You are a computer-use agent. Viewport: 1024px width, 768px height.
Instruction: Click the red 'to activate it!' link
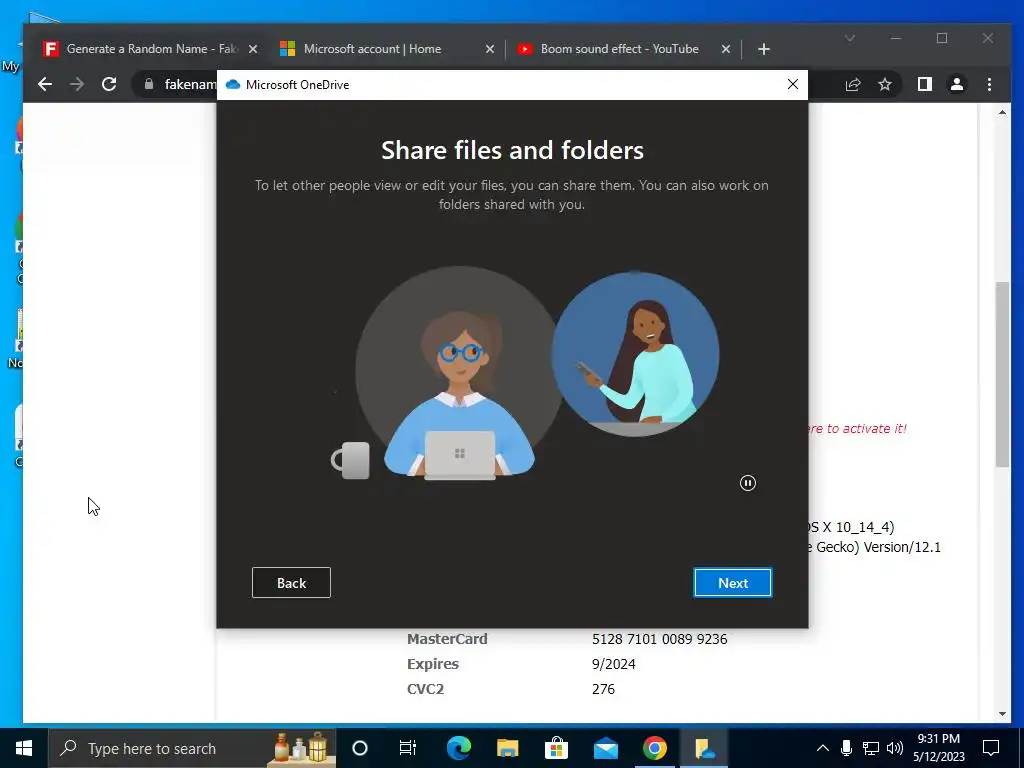857,428
